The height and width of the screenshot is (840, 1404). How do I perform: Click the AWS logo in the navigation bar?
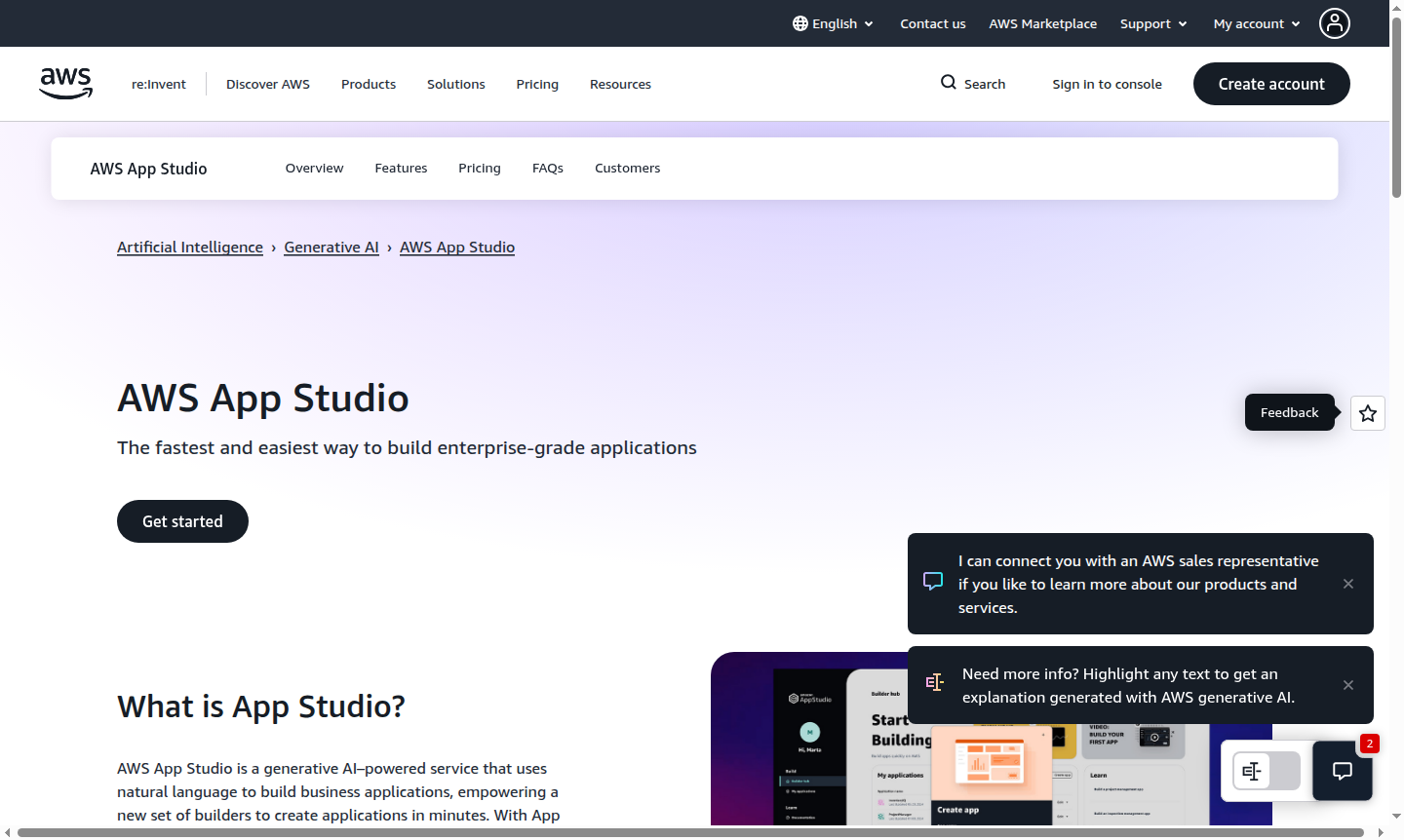pos(65,84)
